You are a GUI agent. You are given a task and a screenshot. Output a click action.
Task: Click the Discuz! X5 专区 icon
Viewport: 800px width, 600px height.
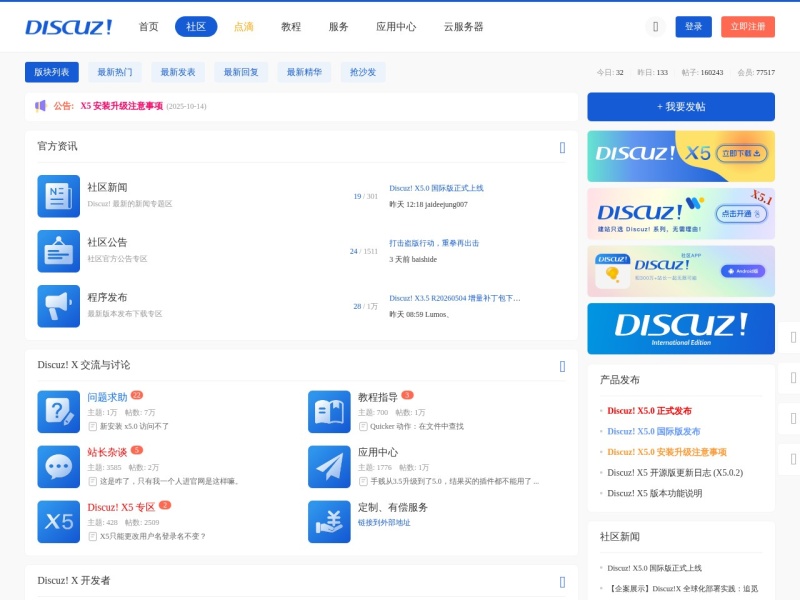[59, 522]
